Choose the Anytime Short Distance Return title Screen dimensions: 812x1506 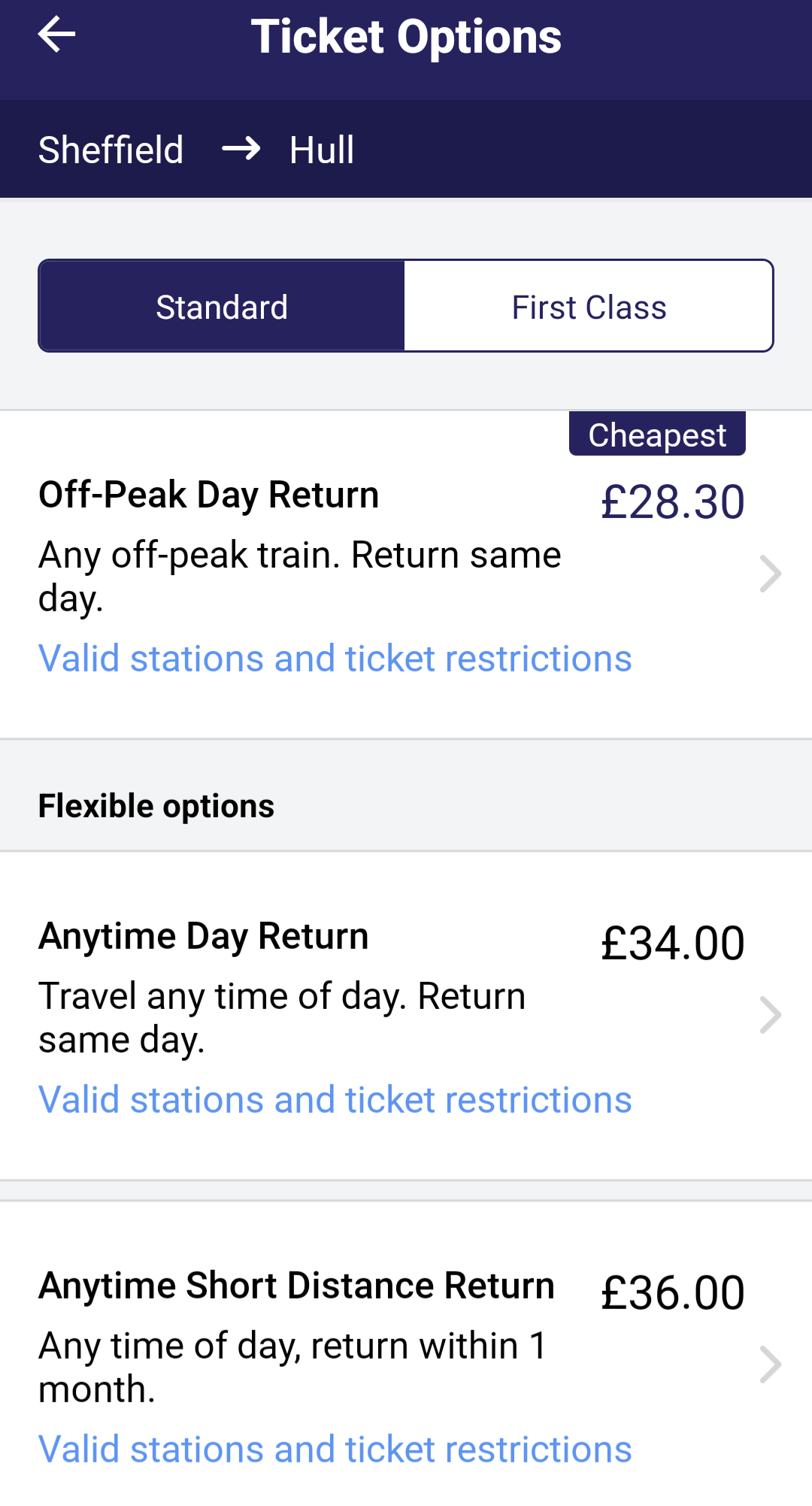296,1286
